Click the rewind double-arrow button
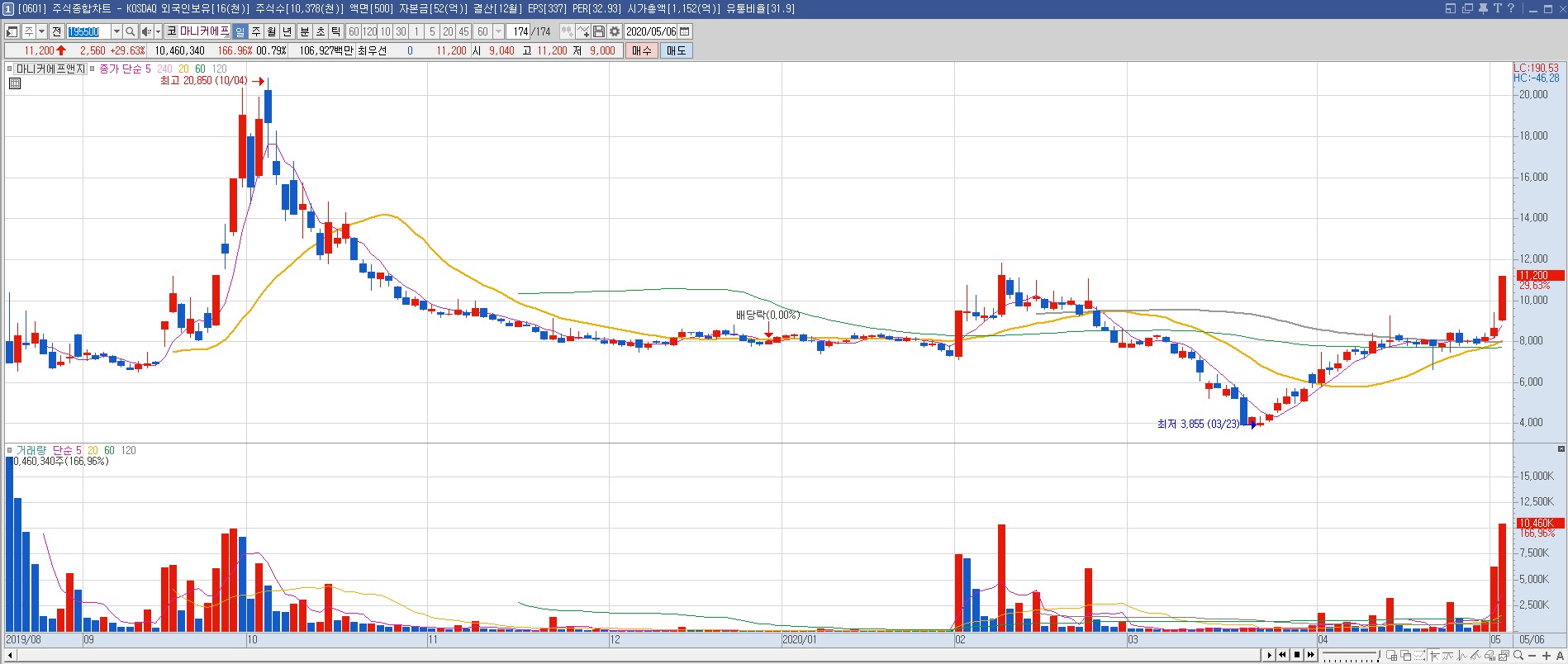 (x=1283, y=655)
